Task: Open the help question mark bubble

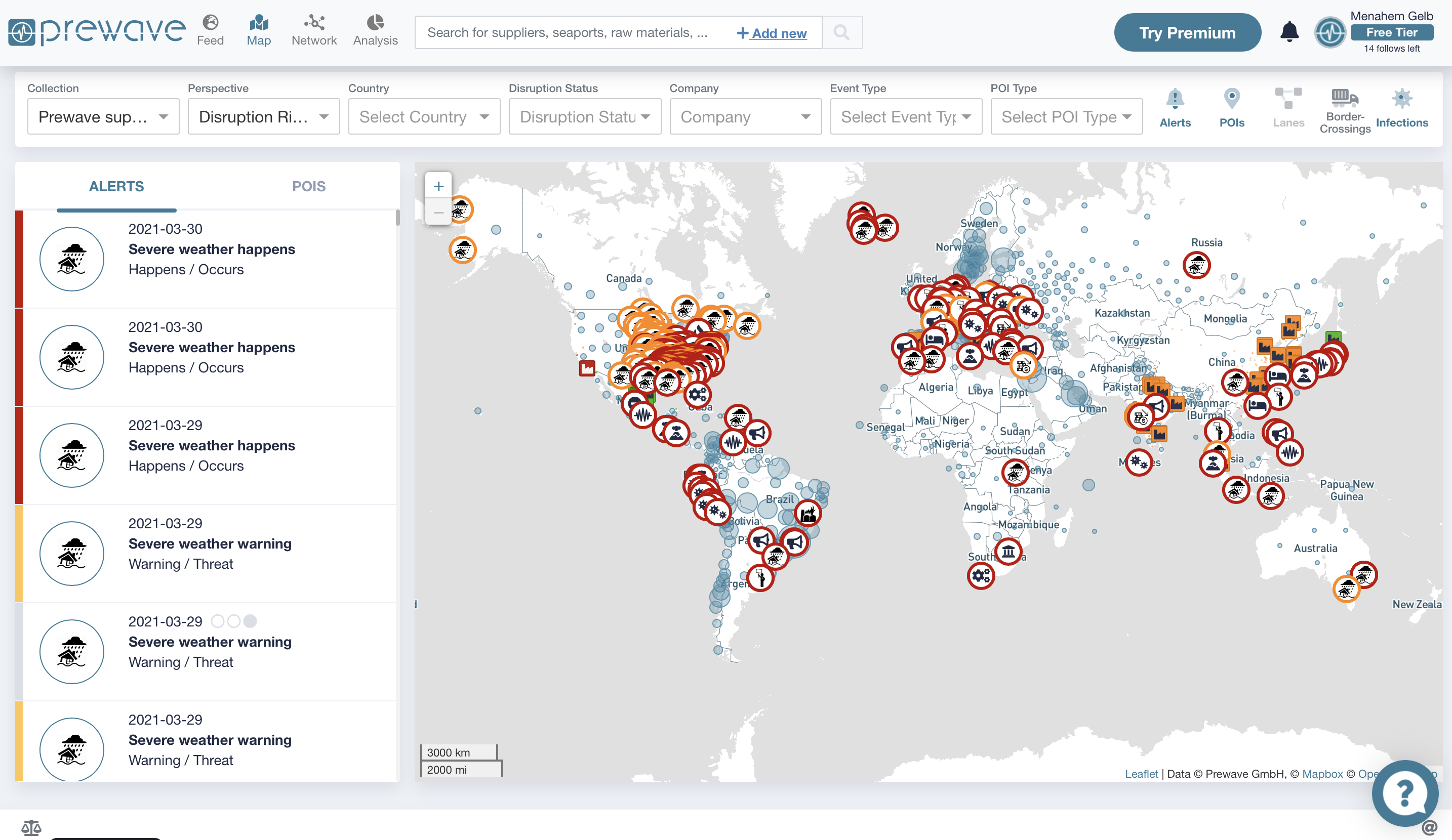Action: click(x=1404, y=793)
